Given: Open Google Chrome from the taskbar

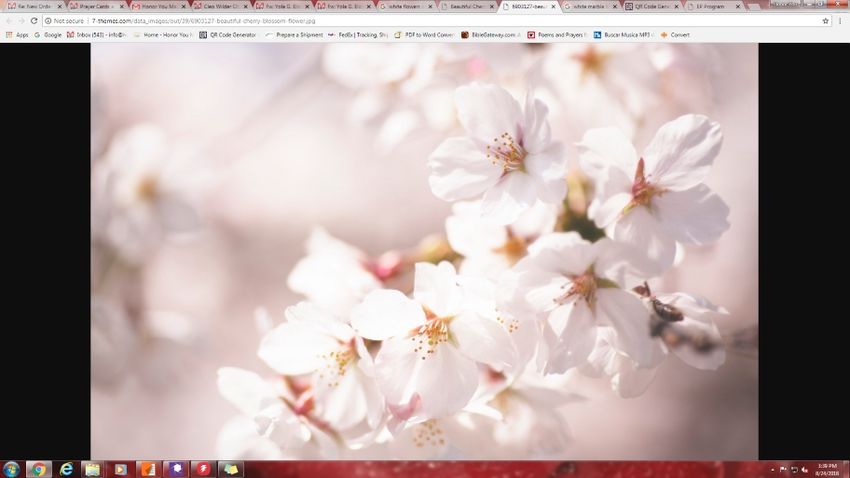Looking at the screenshot, I should click(38, 469).
